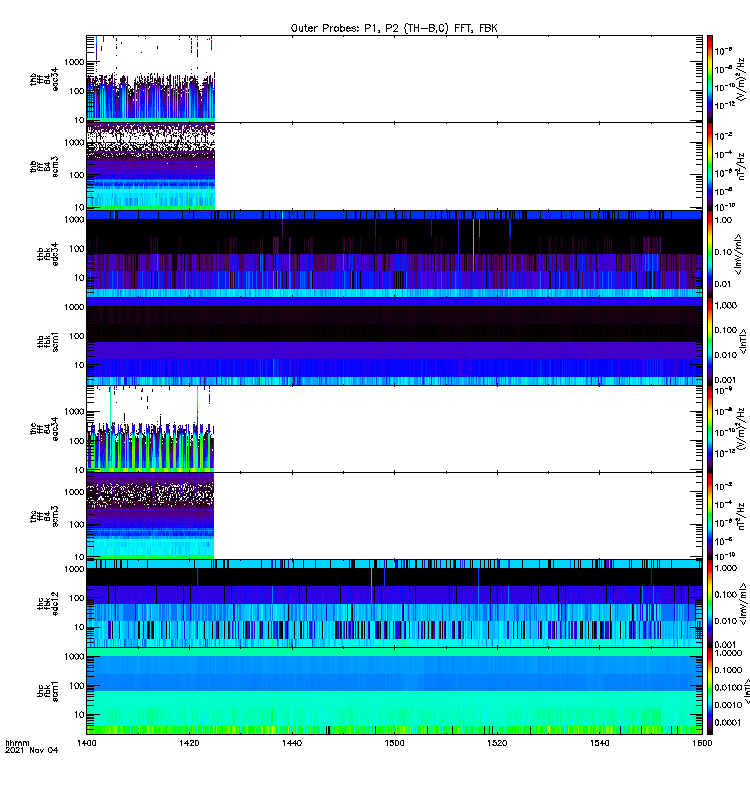750x800 pixels.
Task: Click the (V/m)²/Hz unit label of thc eac34
Action: (x=742, y=429)
